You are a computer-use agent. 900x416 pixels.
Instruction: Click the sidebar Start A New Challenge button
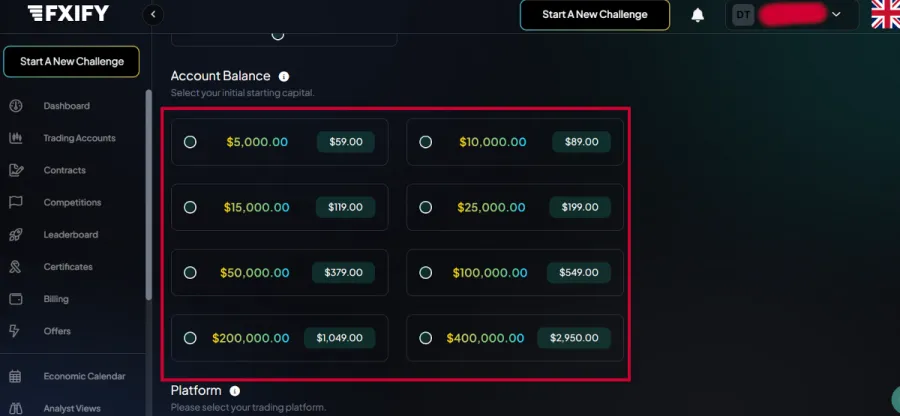(72, 61)
